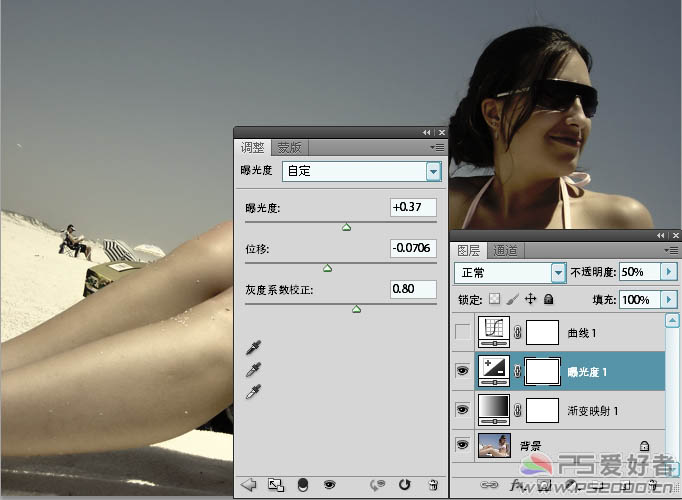The height and width of the screenshot is (500, 682).
Task: Select the black point eyedropper
Action: pyautogui.click(x=255, y=347)
